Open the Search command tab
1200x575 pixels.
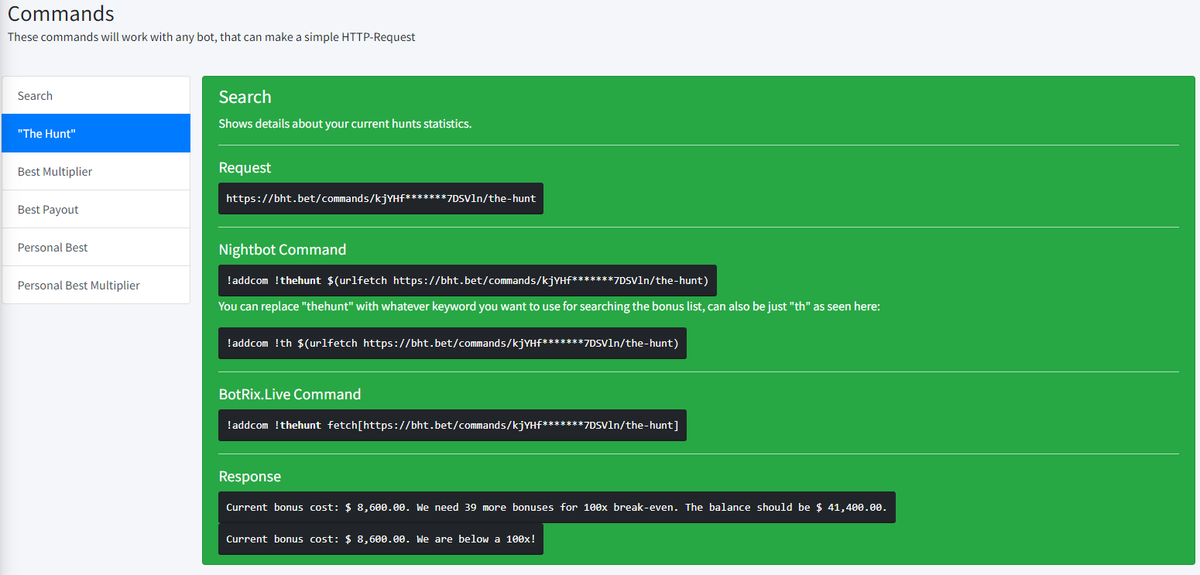point(96,96)
